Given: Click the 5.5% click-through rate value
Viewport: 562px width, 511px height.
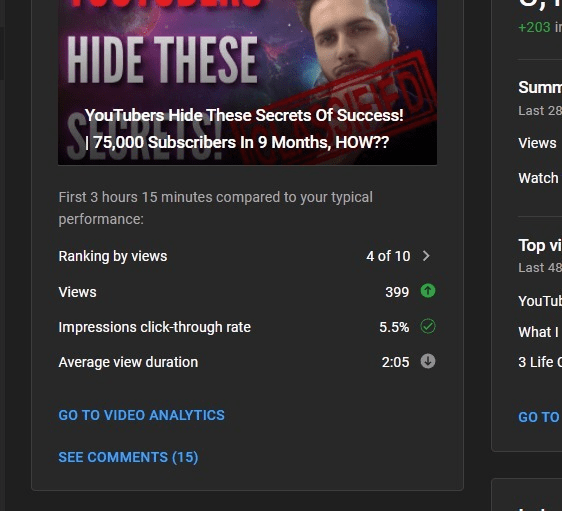Looking at the screenshot, I should tap(394, 327).
